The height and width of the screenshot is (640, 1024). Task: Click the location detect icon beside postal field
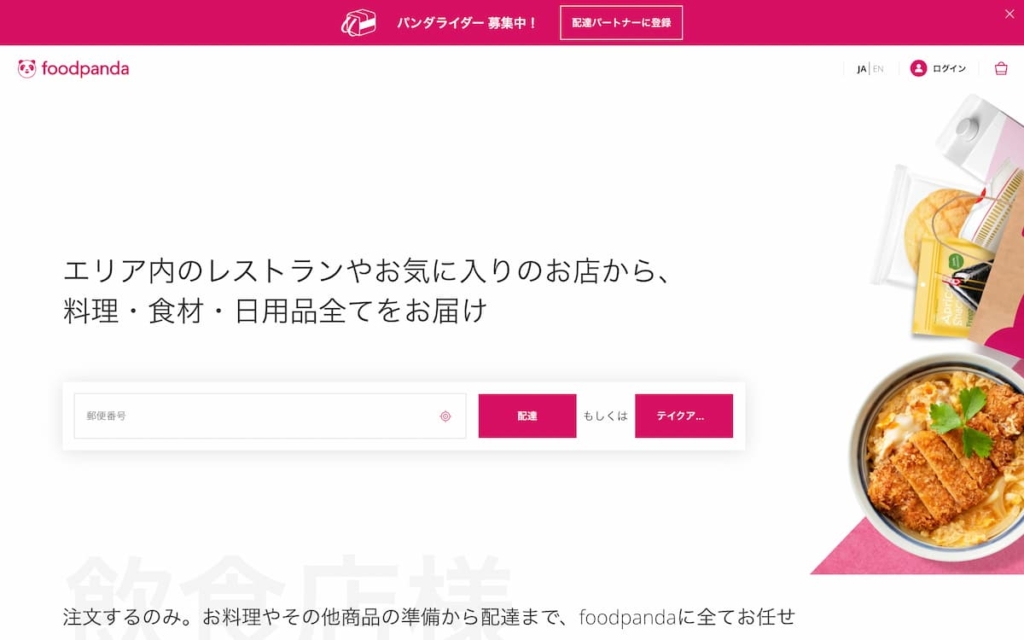tap(445, 416)
